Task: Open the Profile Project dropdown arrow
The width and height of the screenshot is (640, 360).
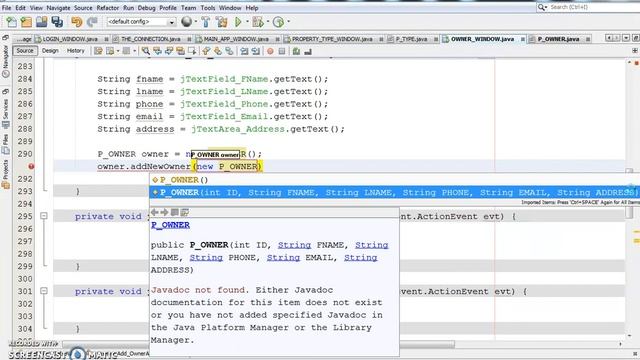Action: pyautogui.click(x=289, y=22)
